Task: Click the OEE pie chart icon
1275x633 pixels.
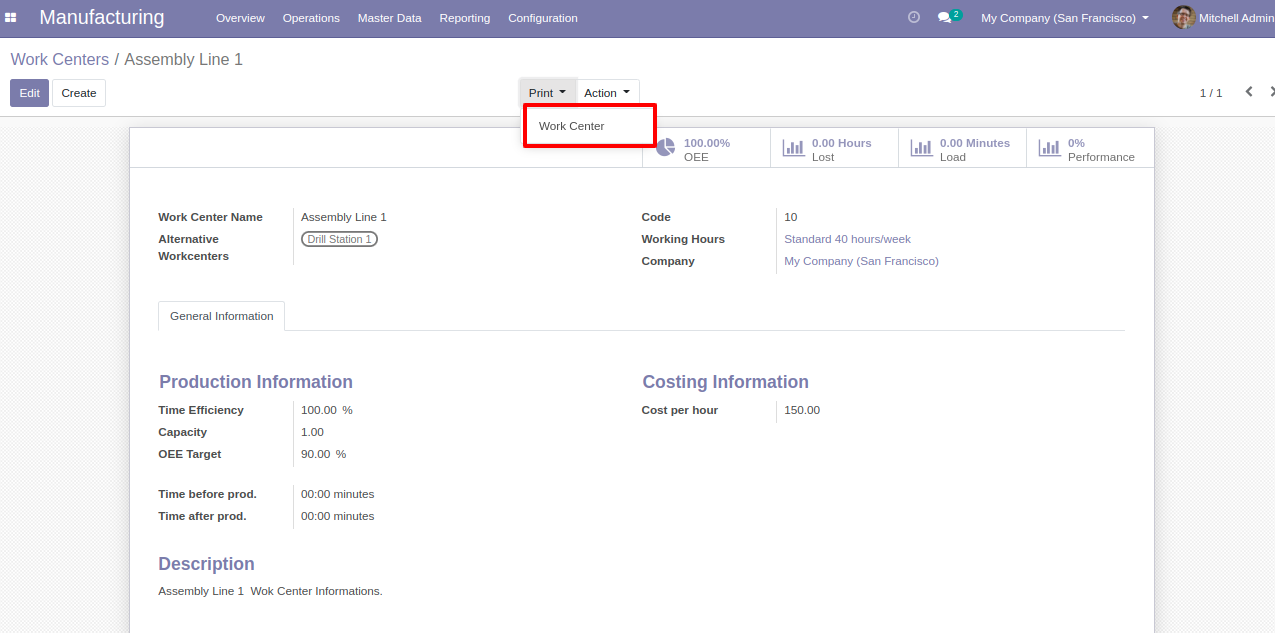Action: tap(666, 148)
